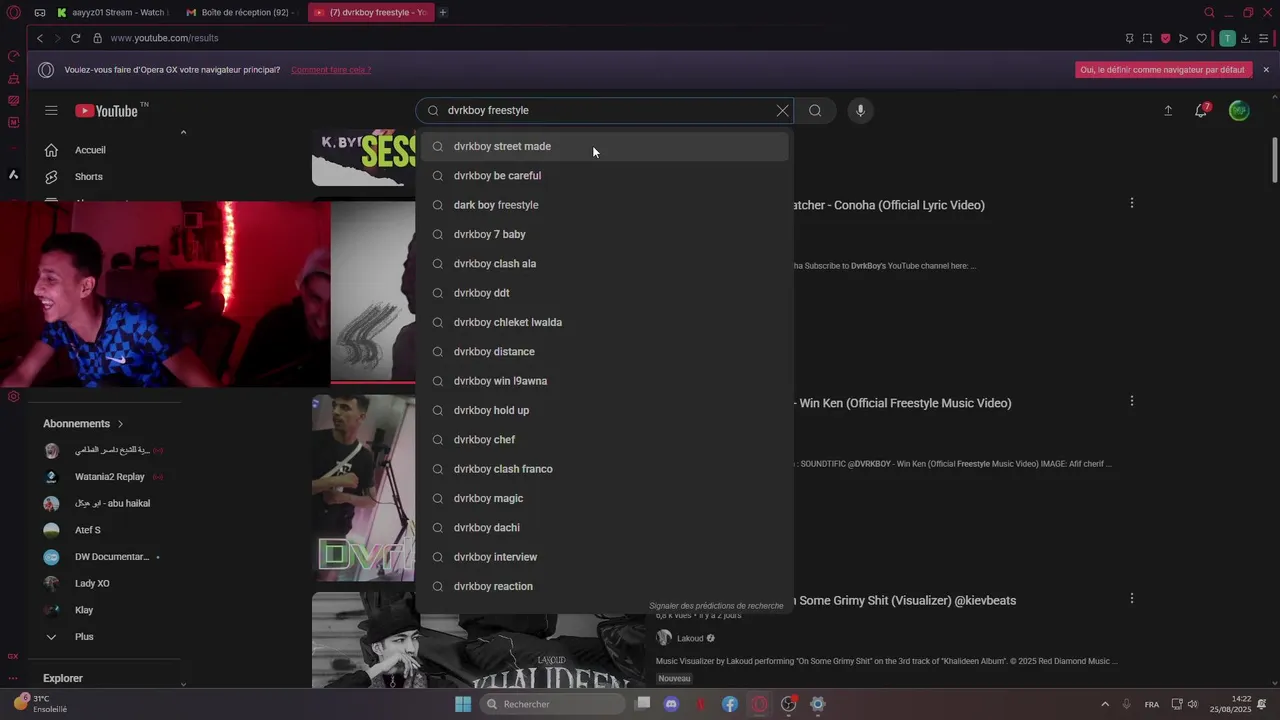
Task: Open tab search magnifier in title bar
Action: click(1209, 12)
